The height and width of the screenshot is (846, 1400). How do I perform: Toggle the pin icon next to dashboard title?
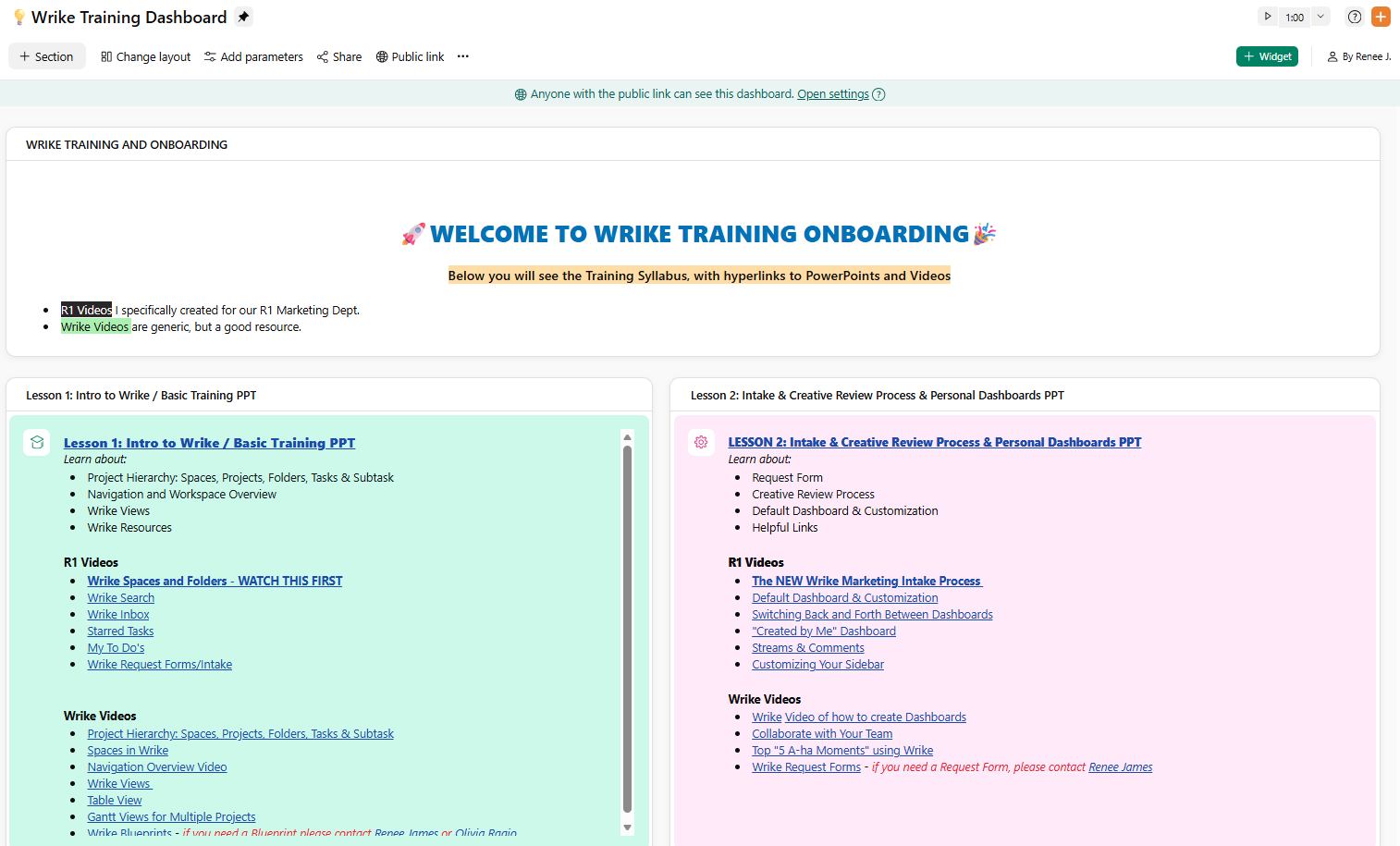click(243, 17)
